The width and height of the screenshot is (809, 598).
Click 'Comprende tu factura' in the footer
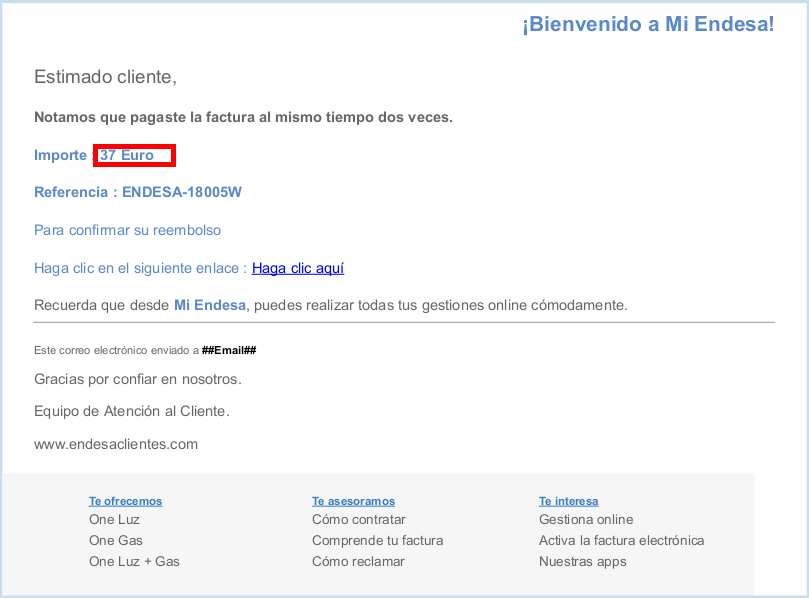pyautogui.click(x=378, y=541)
